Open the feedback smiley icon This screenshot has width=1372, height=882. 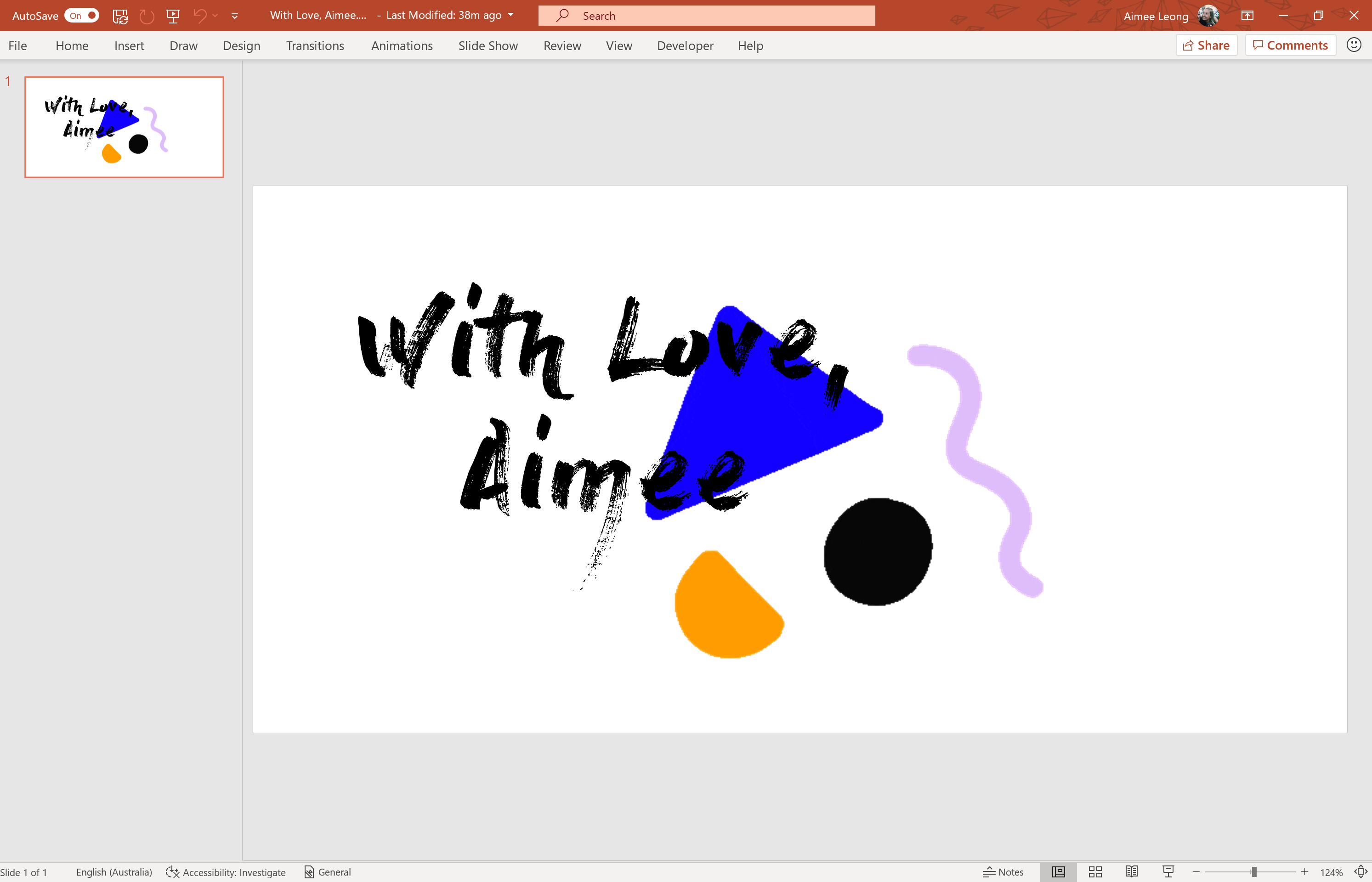tap(1354, 45)
